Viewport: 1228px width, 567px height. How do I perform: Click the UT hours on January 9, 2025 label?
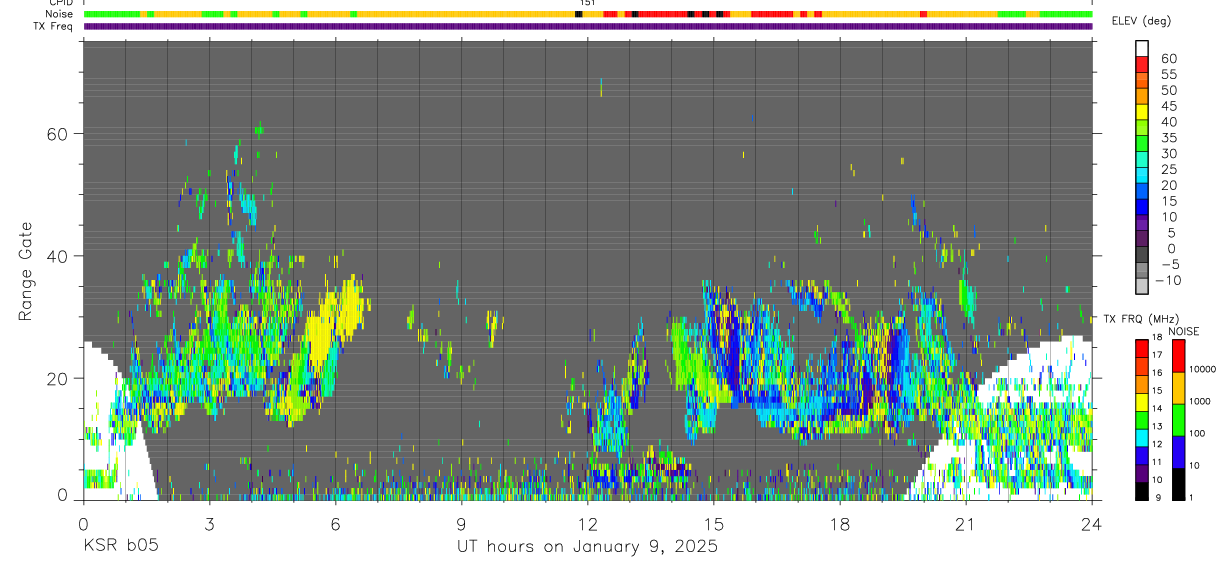(587, 547)
